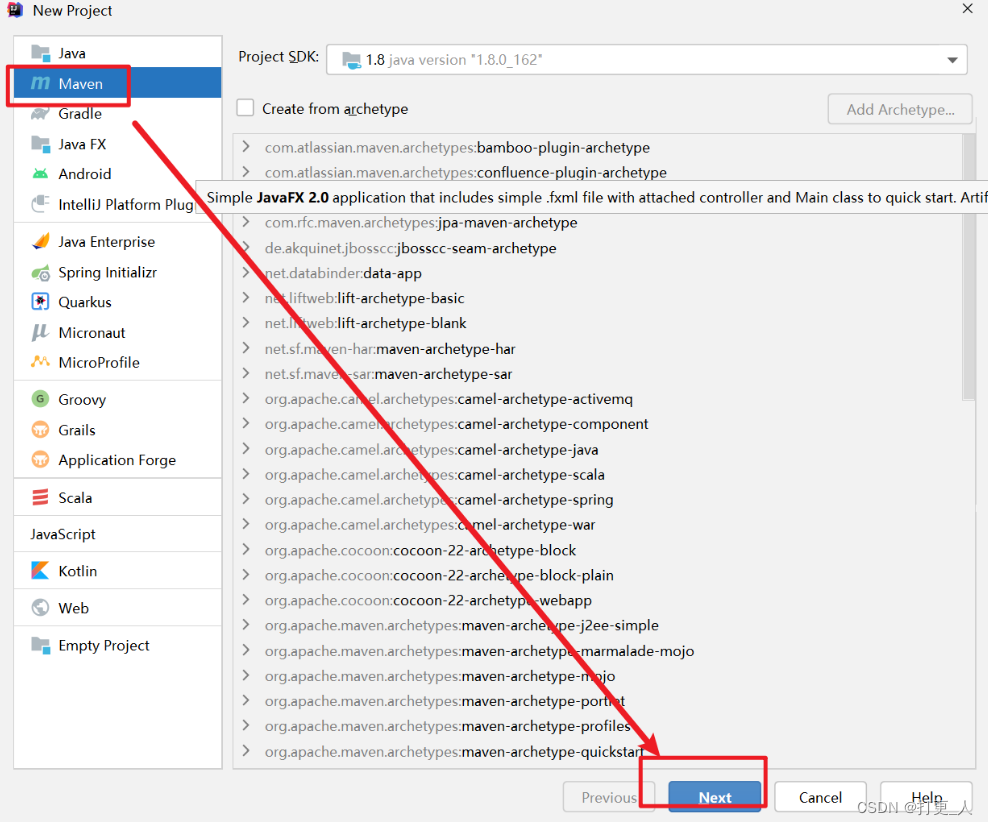This screenshot has width=988, height=825.
Task: Select maven-archetype-marmalade-mojo row text
Action: coord(479,651)
